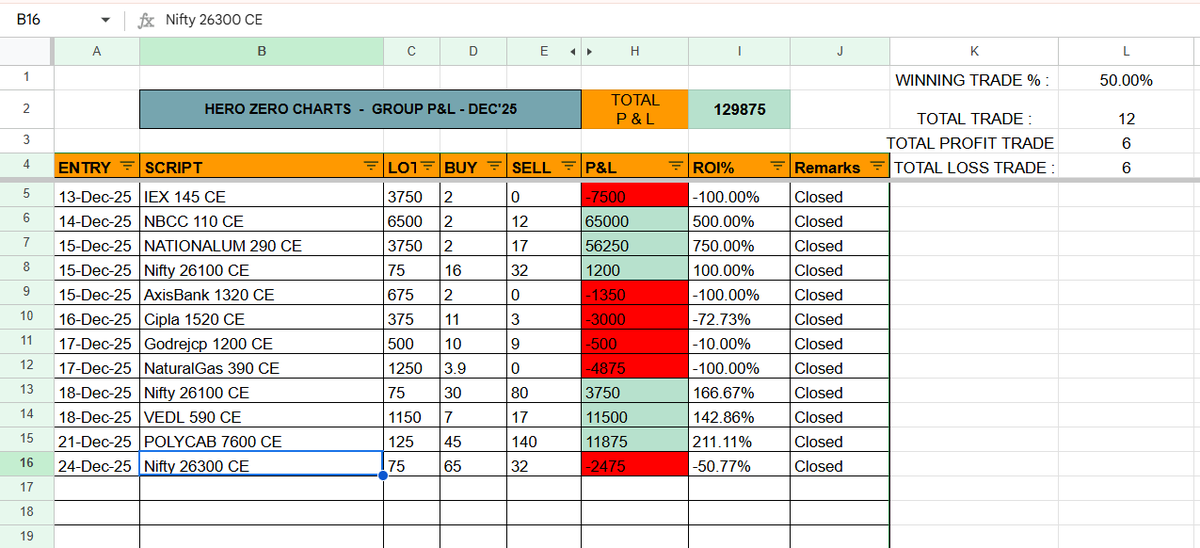This screenshot has width=1200, height=548.
Task: Select row 5 header
Action: click(x=27, y=196)
